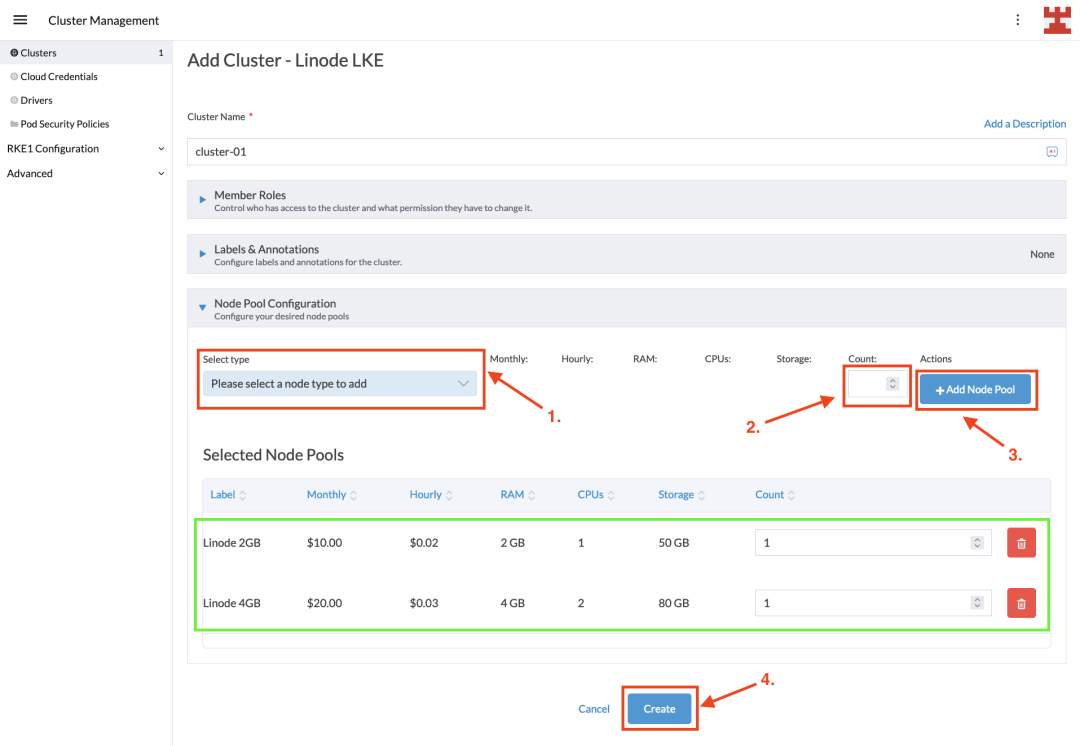Screen dimensions: 1080x746
Task: Open the Select type node dropdown
Action: click(340, 384)
